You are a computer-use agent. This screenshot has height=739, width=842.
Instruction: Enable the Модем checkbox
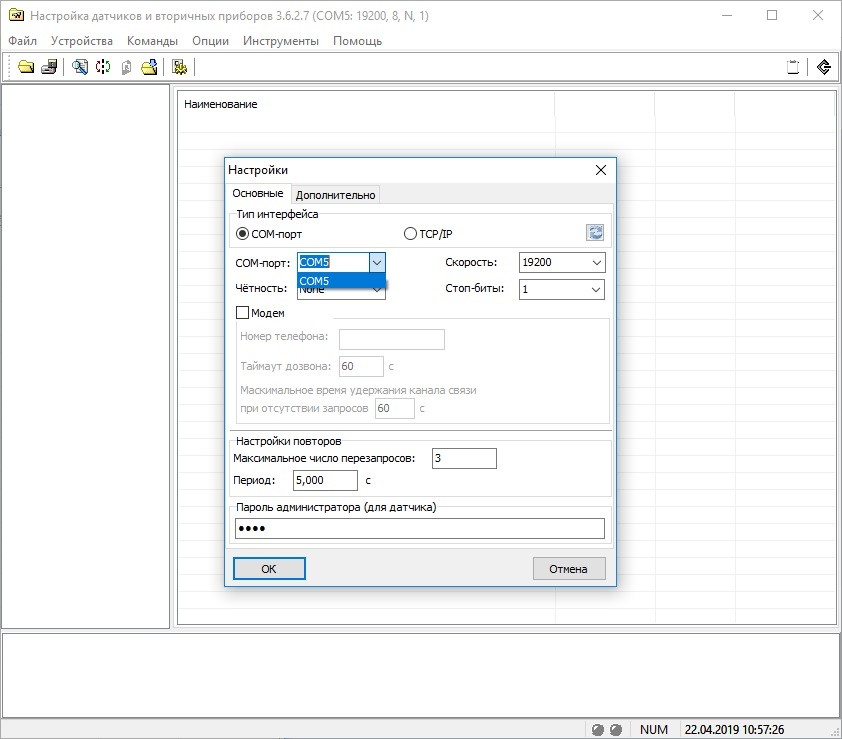click(243, 313)
